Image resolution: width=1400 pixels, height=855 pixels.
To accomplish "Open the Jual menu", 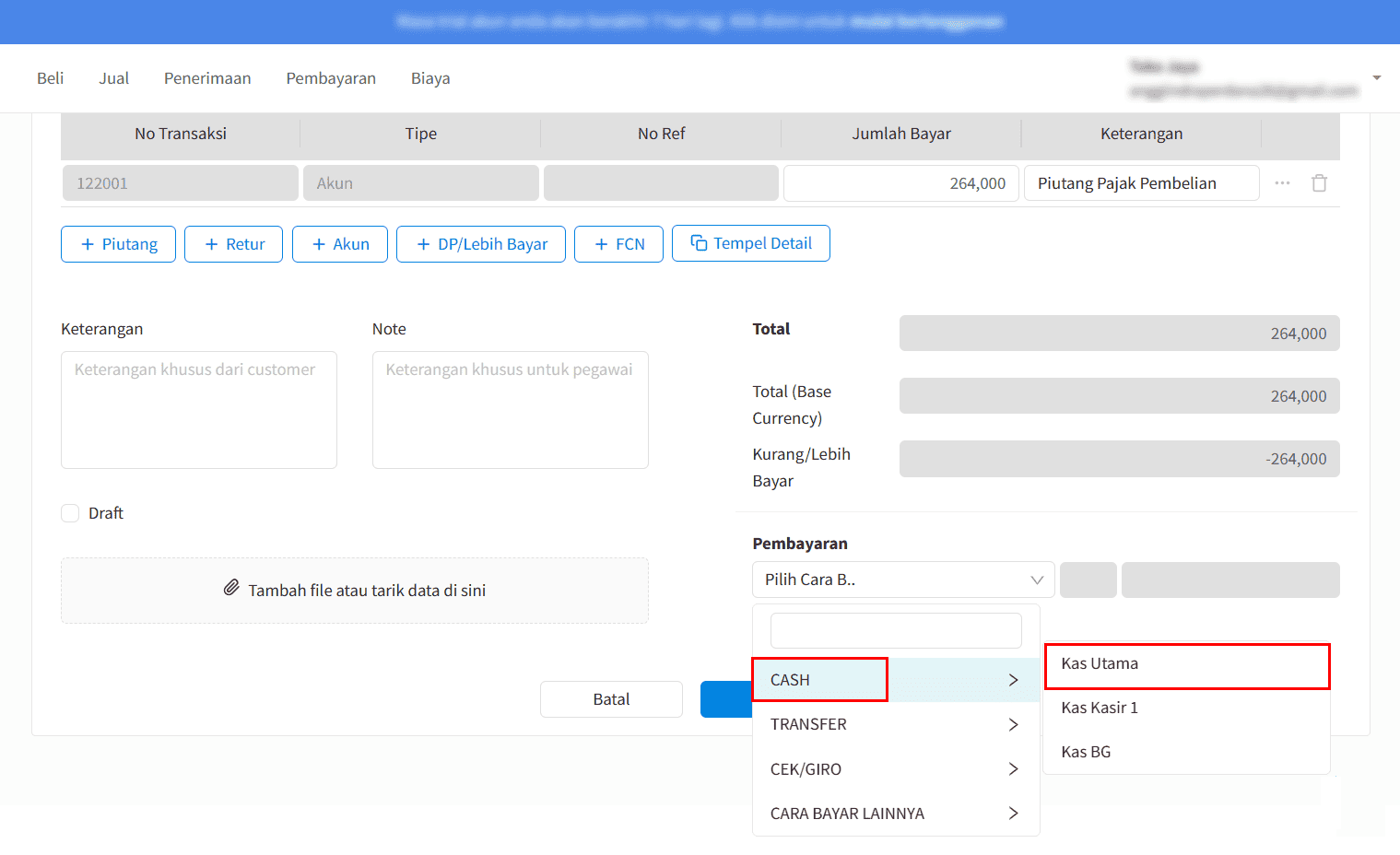I will coord(113,78).
